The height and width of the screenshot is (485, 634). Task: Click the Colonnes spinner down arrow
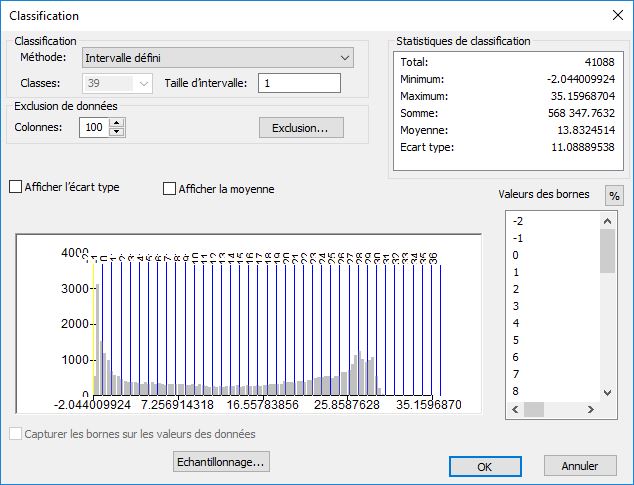(x=118, y=132)
